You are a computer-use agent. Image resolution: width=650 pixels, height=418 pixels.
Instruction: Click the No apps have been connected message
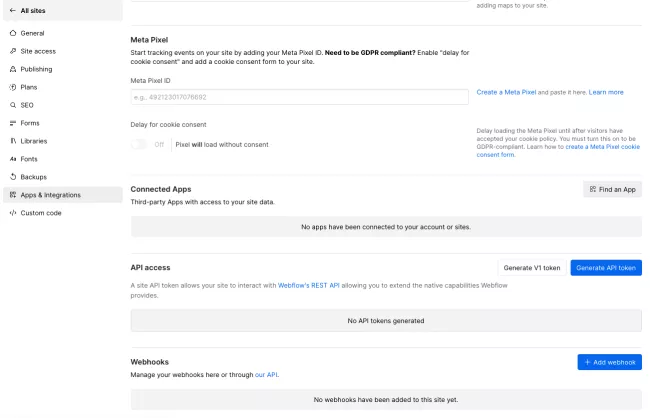pyautogui.click(x=386, y=227)
